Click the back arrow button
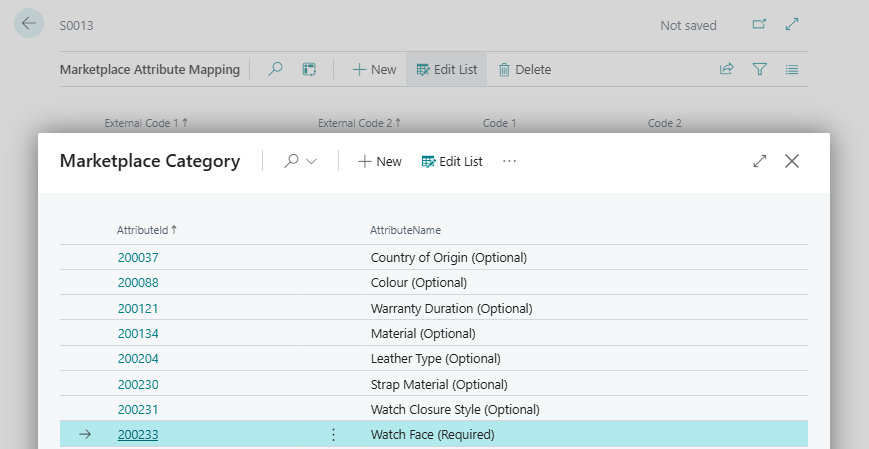 point(28,24)
